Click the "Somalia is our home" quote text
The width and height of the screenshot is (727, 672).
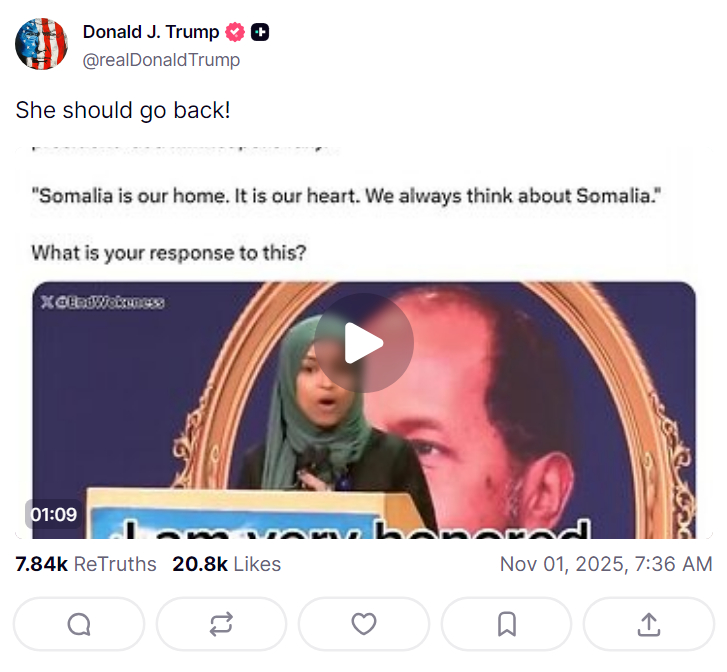(346, 196)
